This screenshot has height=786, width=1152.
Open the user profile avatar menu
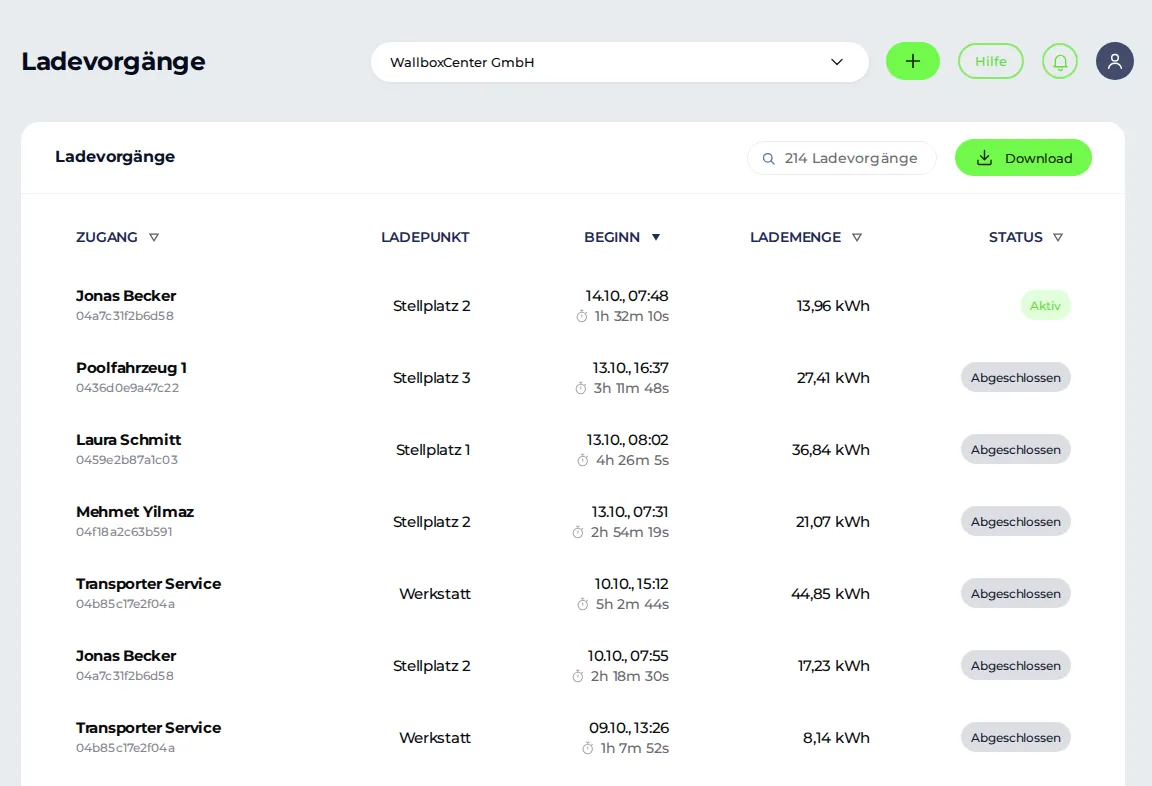1115,61
